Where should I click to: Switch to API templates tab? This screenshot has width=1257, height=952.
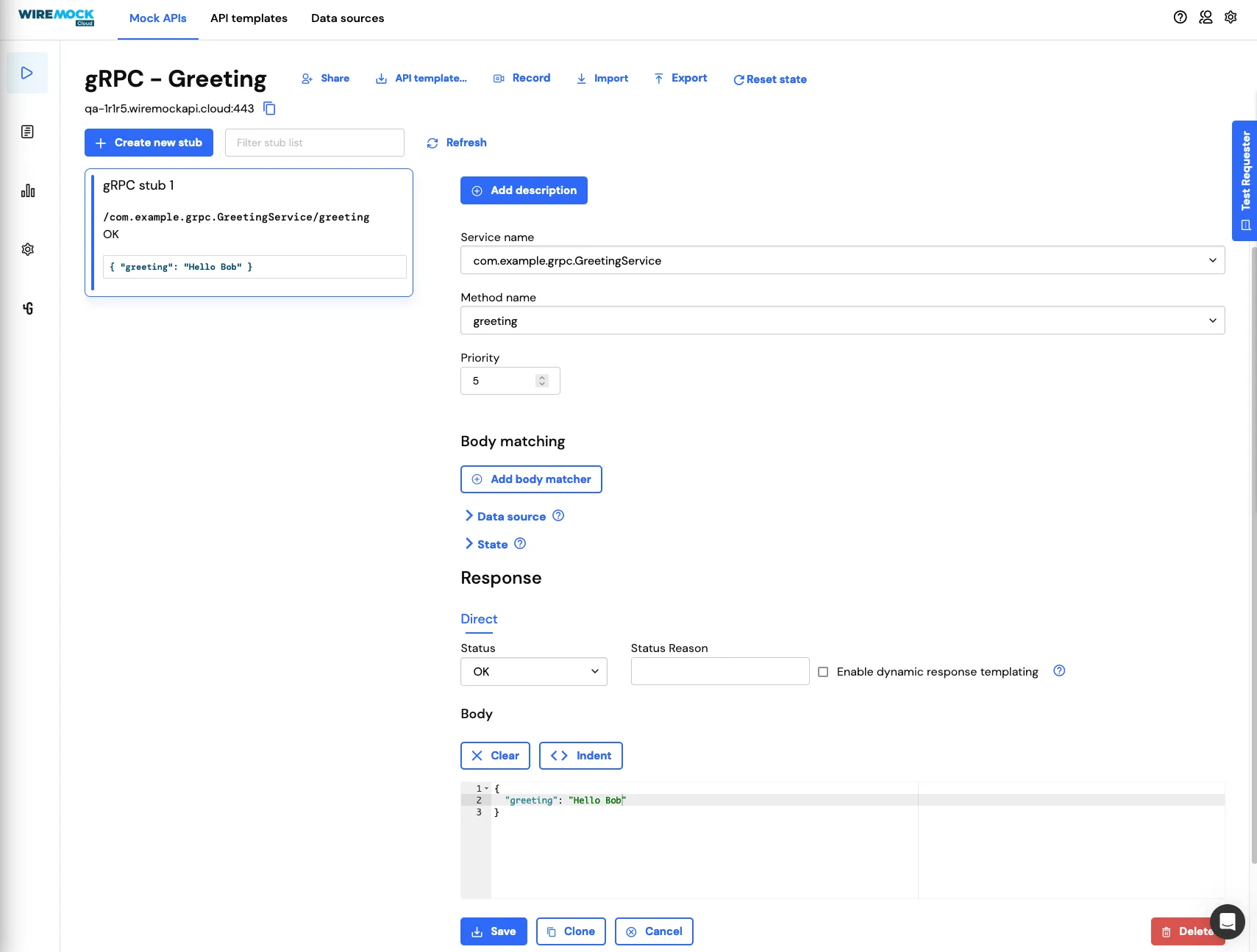(x=249, y=18)
